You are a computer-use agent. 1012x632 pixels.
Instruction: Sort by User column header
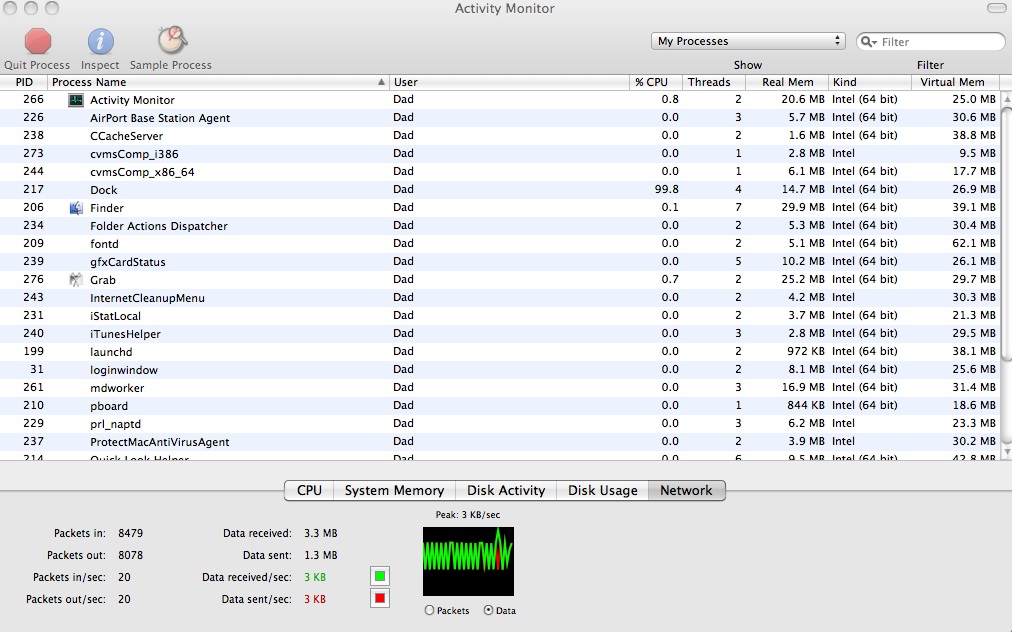509,82
